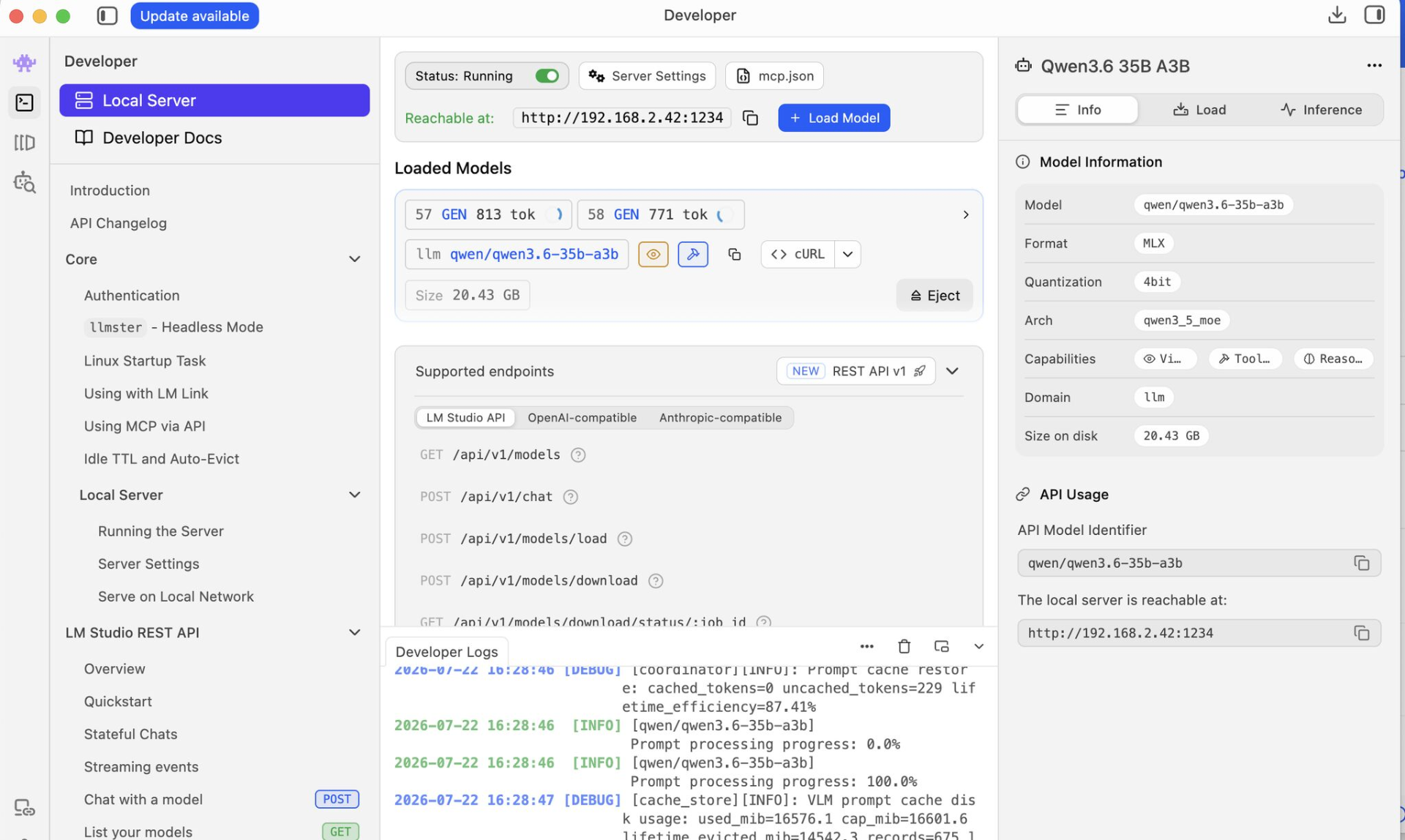The width and height of the screenshot is (1405, 840).
Task: Toggle the server Status Running switch
Action: pos(547,76)
